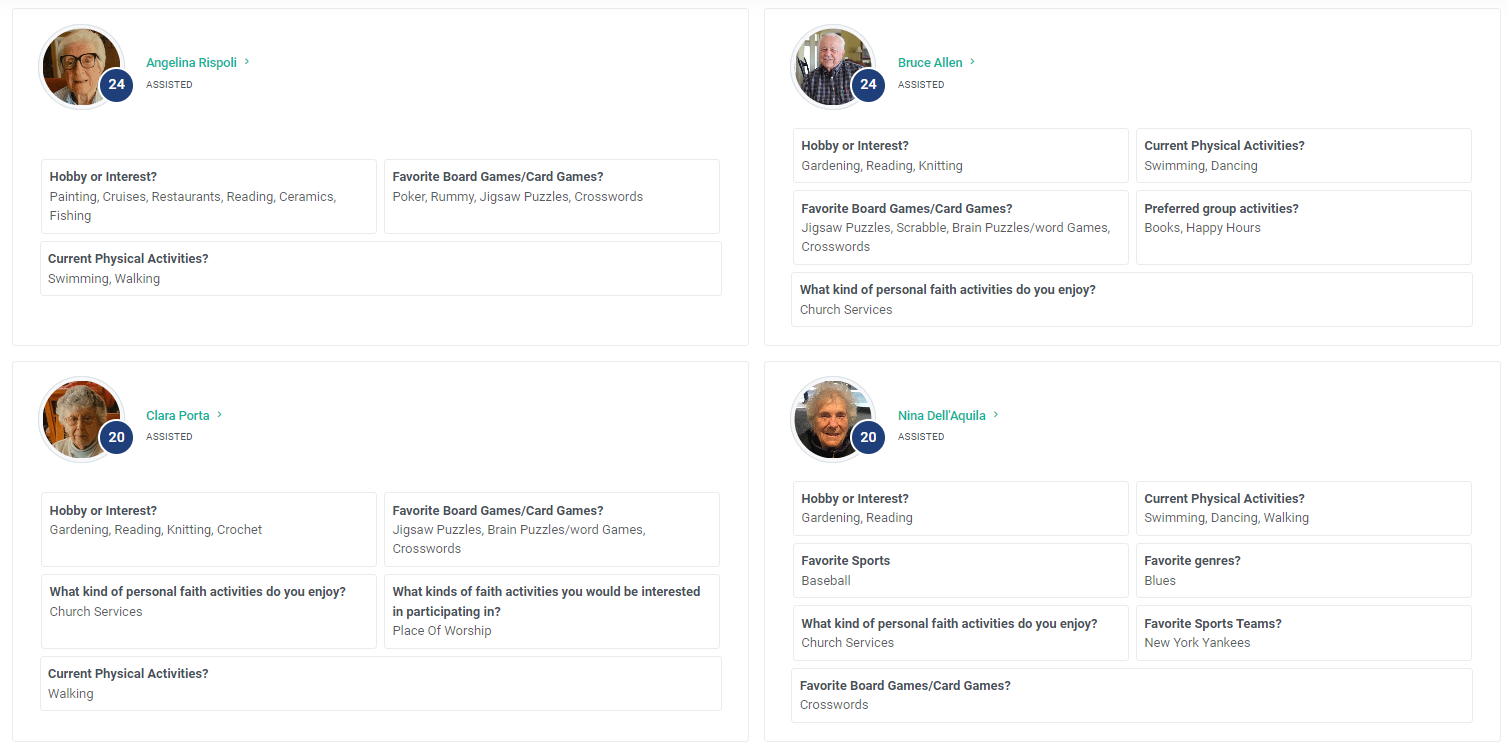Click the 24 score badge on Angelina Rispoli
Image resolution: width=1508 pixels, height=750 pixels.
point(116,85)
